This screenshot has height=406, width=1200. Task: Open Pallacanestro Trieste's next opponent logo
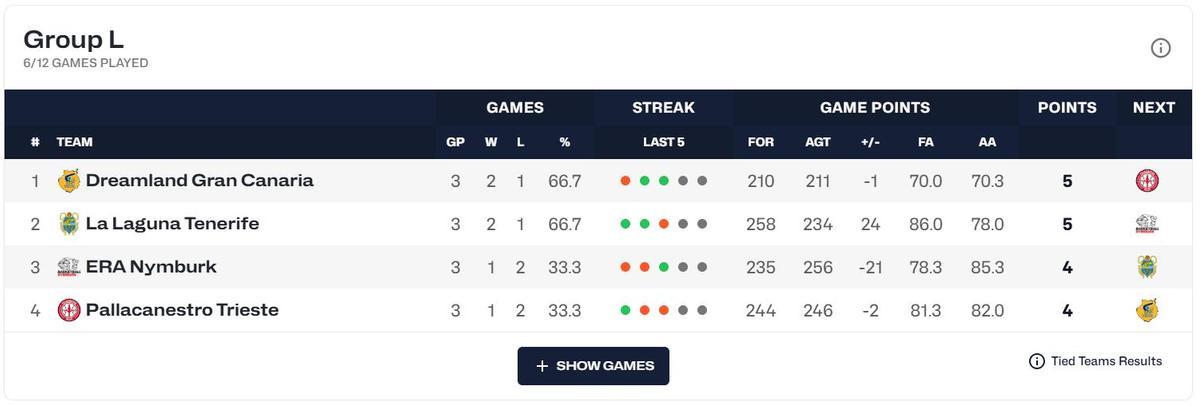point(1147,310)
